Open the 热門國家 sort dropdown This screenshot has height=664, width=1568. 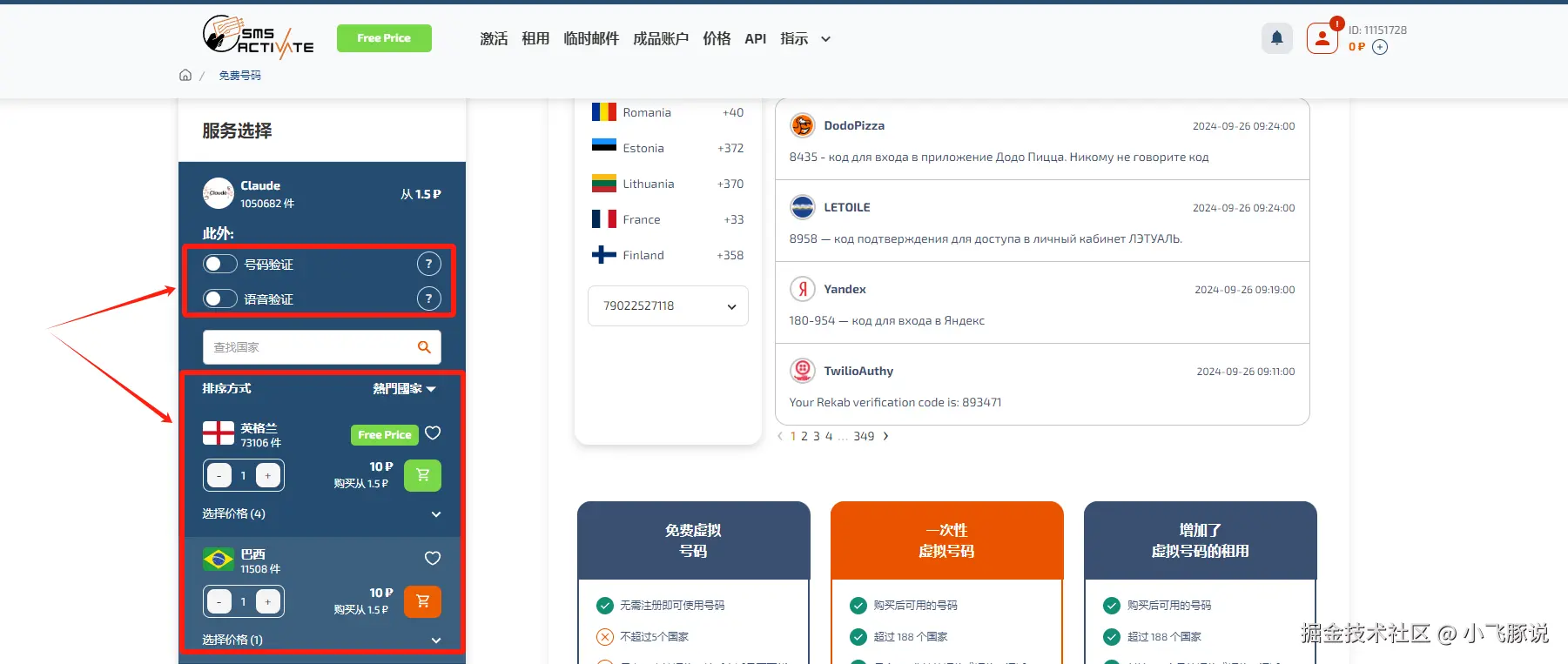click(x=405, y=389)
